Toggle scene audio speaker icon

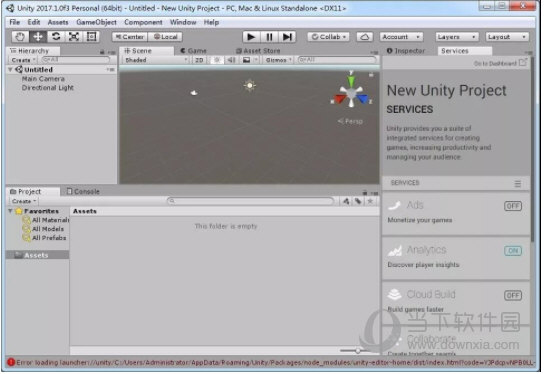231,60
